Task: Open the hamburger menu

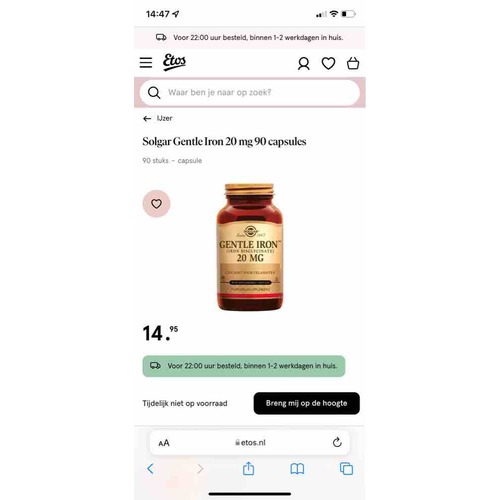Action: point(146,62)
